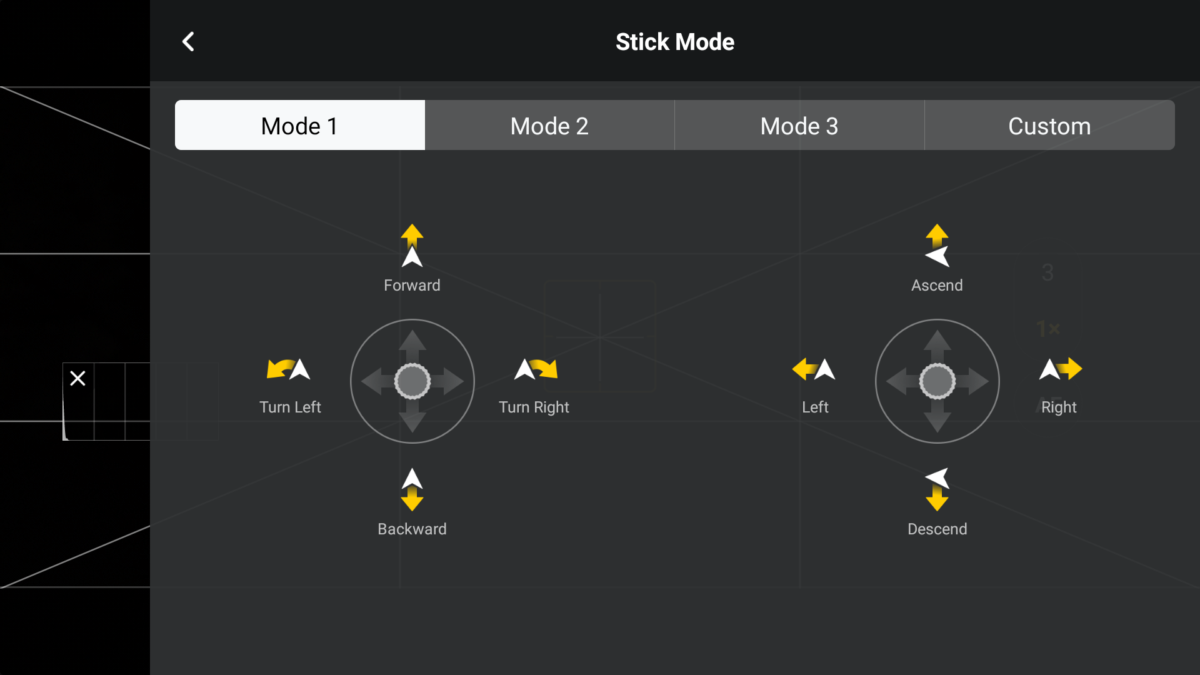Switch to Mode 3 stick layout
The width and height of the screenshot is (1200, 675).
pos(800,125)
